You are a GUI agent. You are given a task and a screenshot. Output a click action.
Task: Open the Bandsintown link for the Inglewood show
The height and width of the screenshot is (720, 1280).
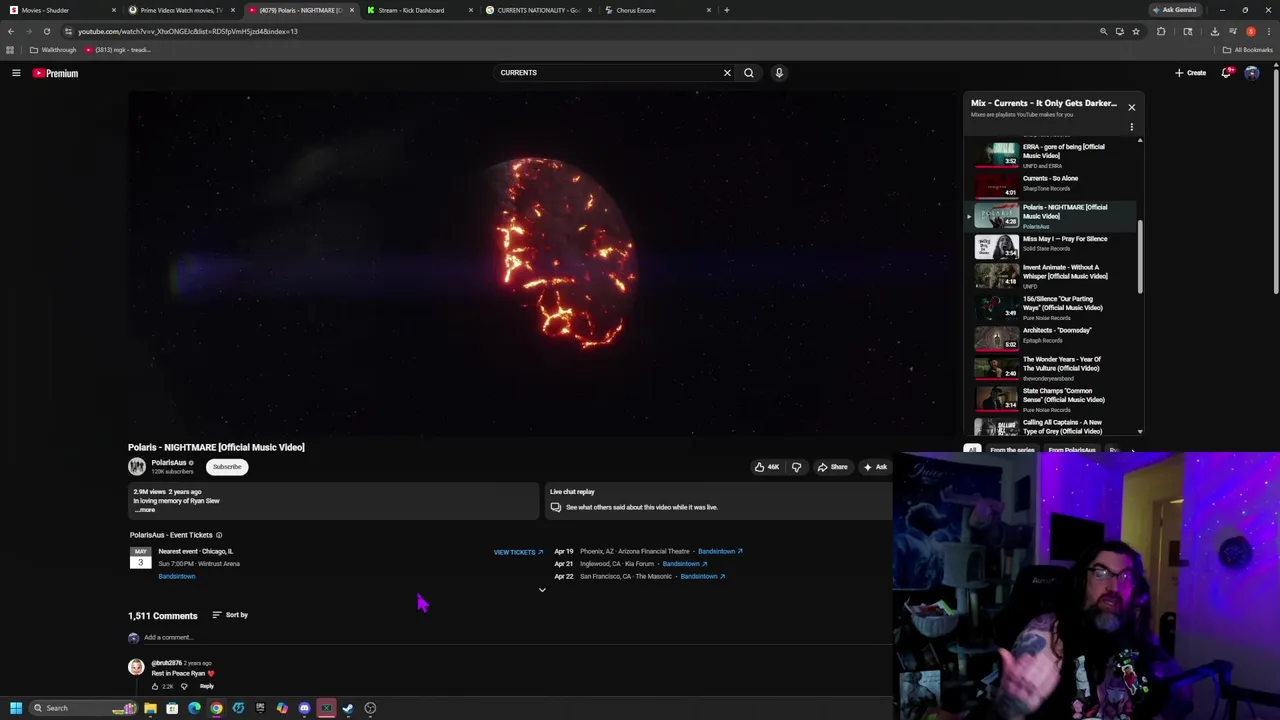(x=684, y=564)
